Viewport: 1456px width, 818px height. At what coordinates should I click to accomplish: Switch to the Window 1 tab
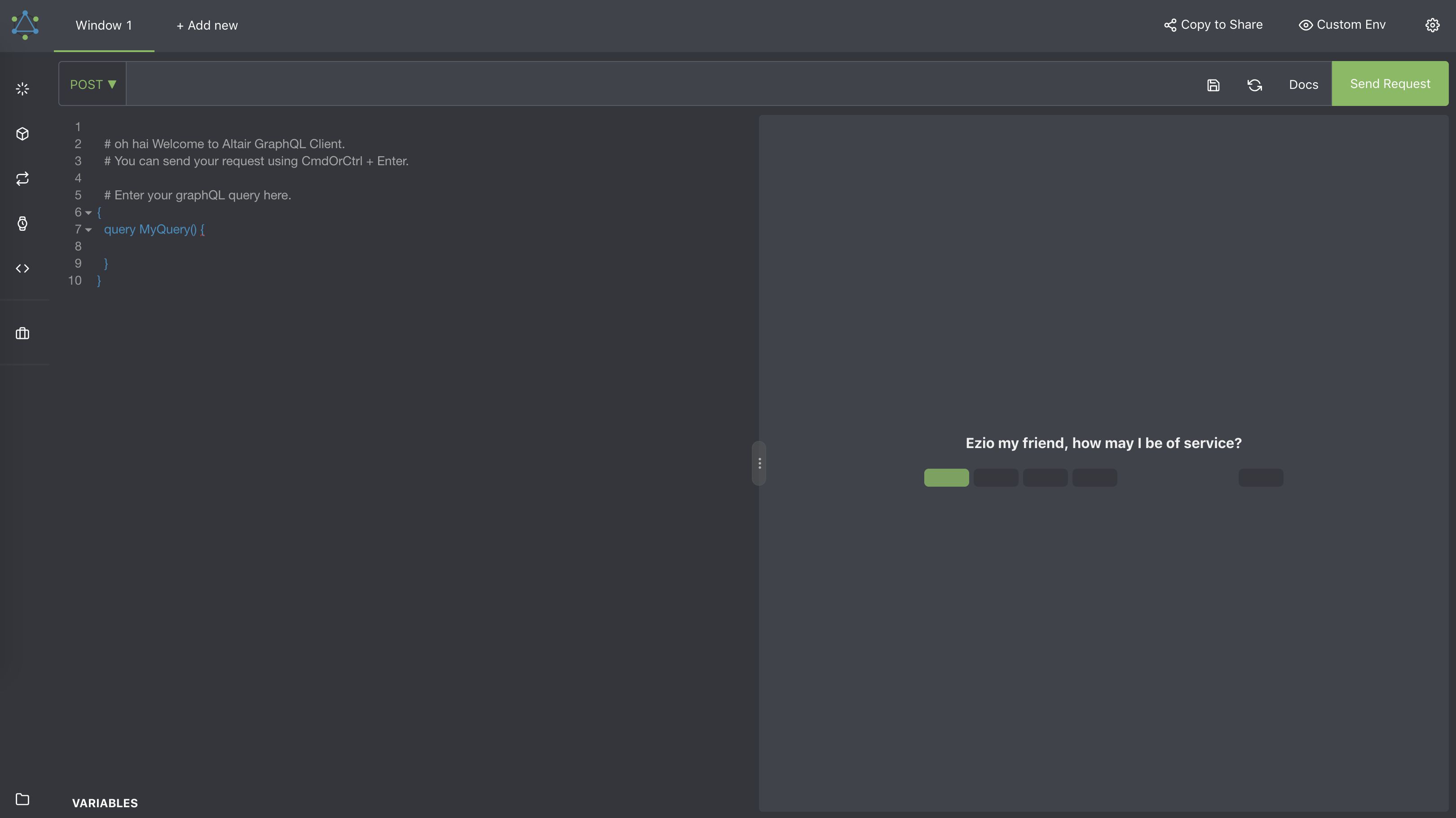[104, 26]
